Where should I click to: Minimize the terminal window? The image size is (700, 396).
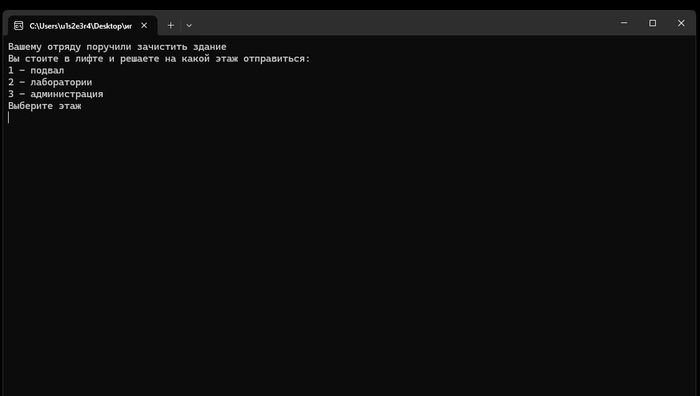click(x=624, y=23)
